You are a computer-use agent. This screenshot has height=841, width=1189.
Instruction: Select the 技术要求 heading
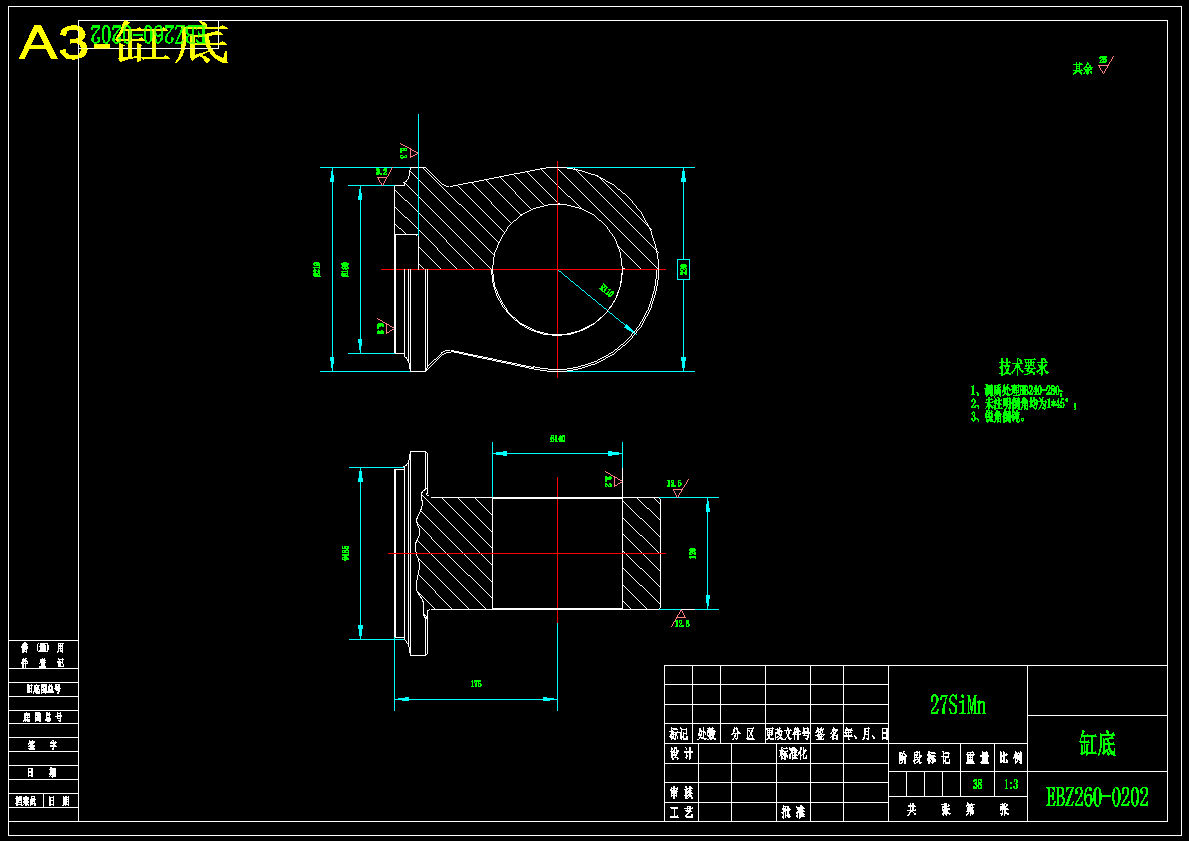point(1024,367)
